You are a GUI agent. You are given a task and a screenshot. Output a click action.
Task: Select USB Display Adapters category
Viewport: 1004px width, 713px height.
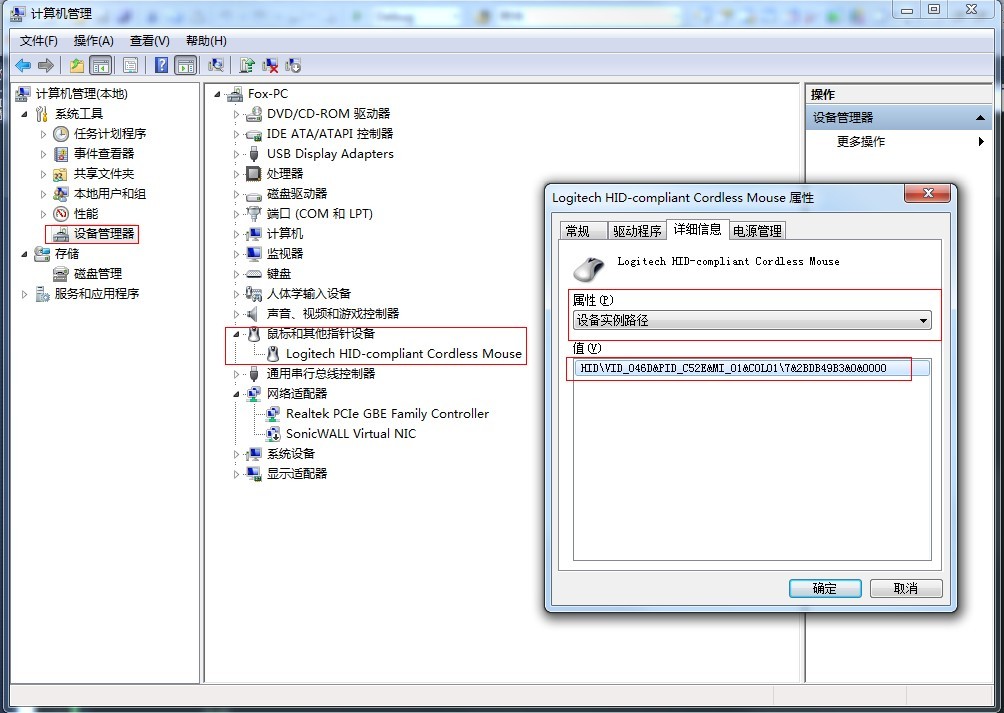click(x=330, y=154)
